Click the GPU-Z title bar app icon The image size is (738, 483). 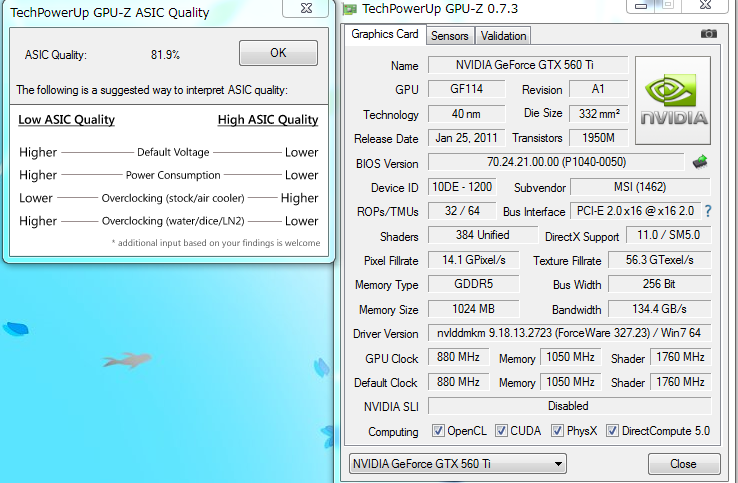(350, 9)
